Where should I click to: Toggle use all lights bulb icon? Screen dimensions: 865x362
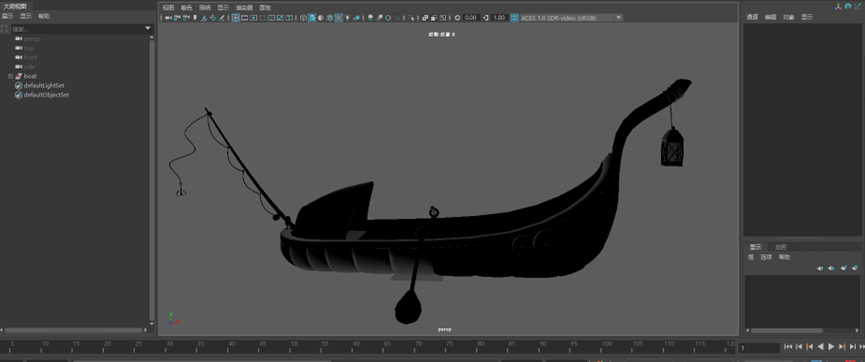[348, 18]
